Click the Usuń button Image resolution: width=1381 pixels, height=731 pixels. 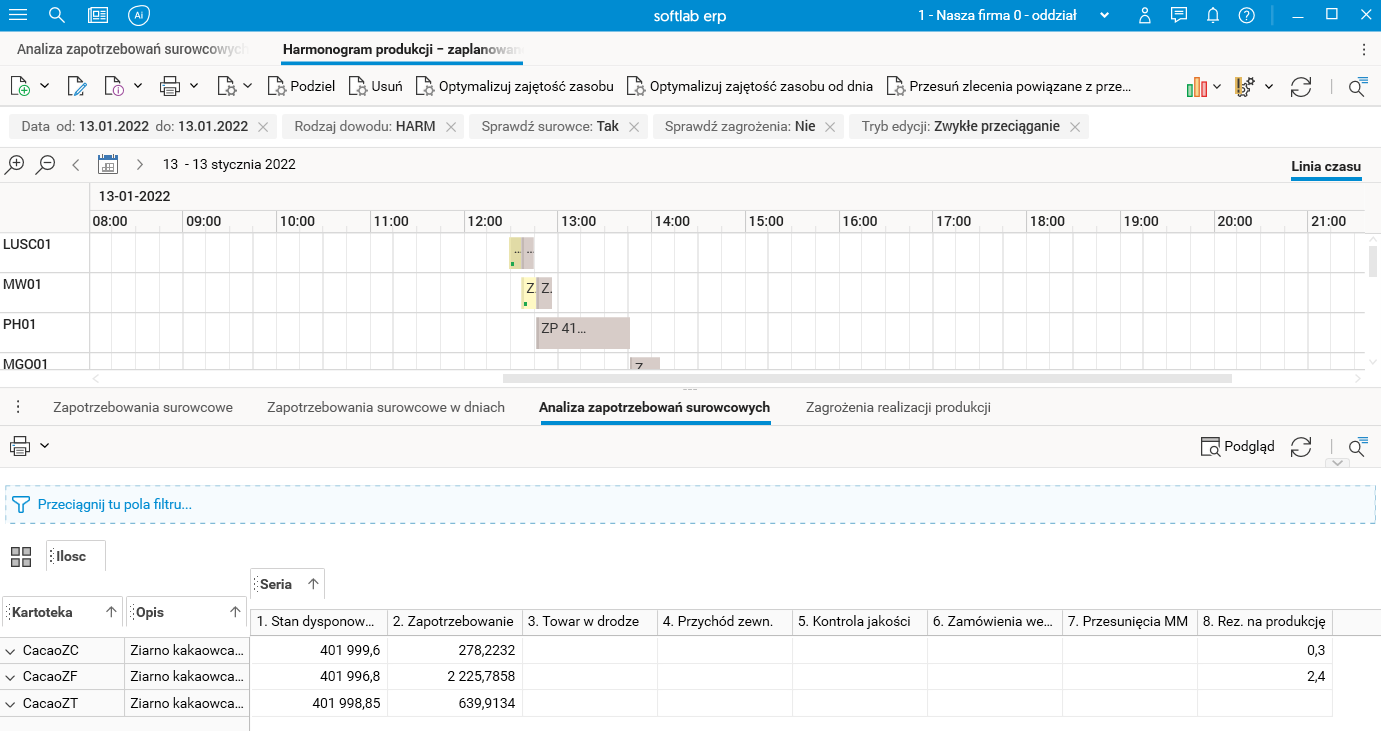[375, 87]
